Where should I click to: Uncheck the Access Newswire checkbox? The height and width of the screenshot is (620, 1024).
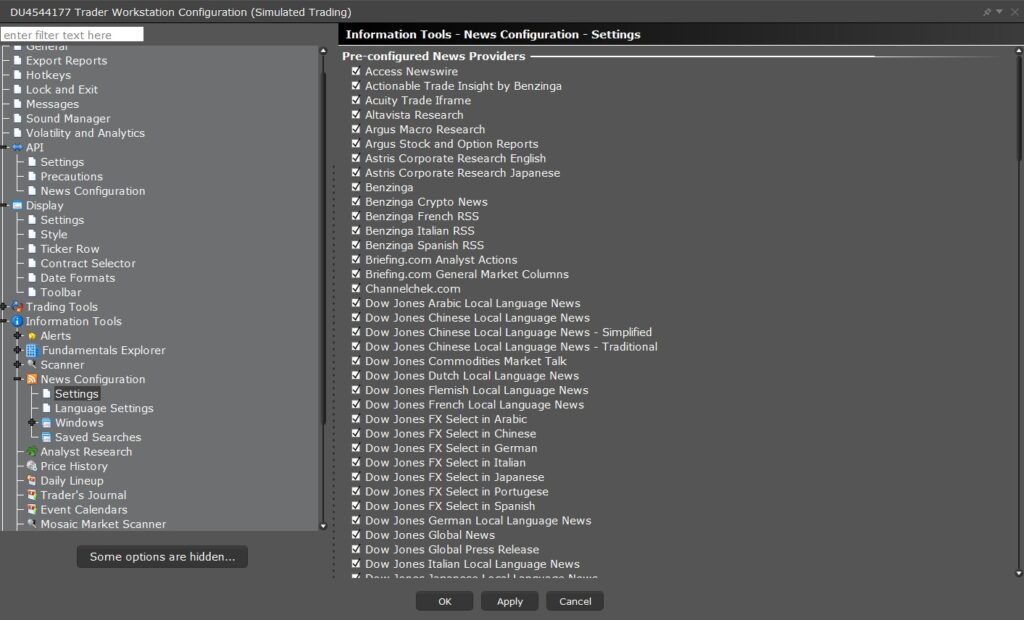(356, 71)
